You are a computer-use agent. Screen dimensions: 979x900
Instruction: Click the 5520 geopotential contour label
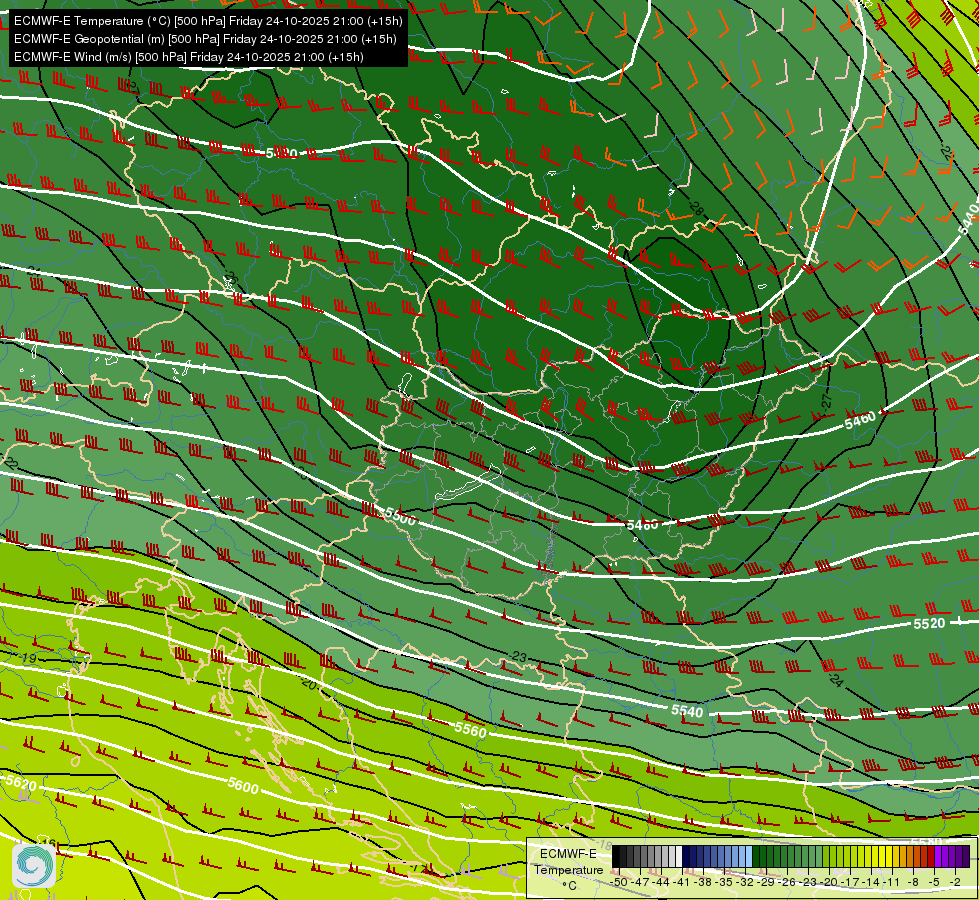click(929, 623)
